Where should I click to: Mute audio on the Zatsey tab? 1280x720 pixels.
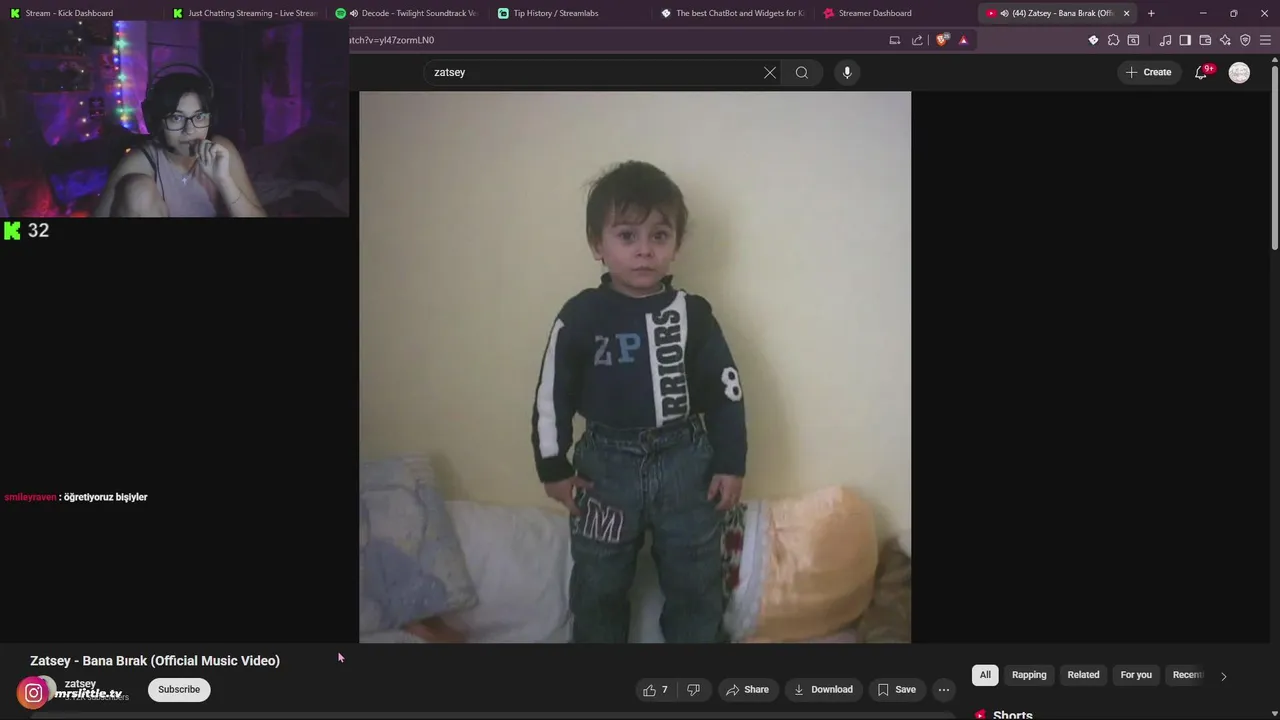pyautogui.click(x=1004, y=13)
